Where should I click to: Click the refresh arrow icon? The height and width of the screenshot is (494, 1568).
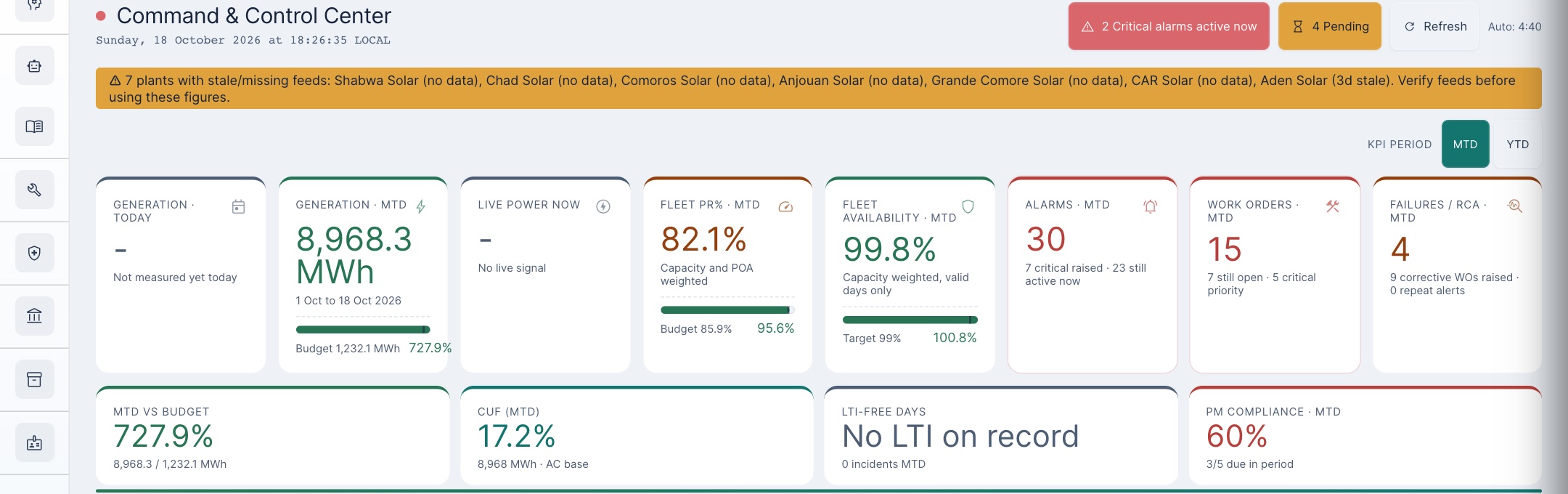pyautogui.click(x=1410, y=27)
